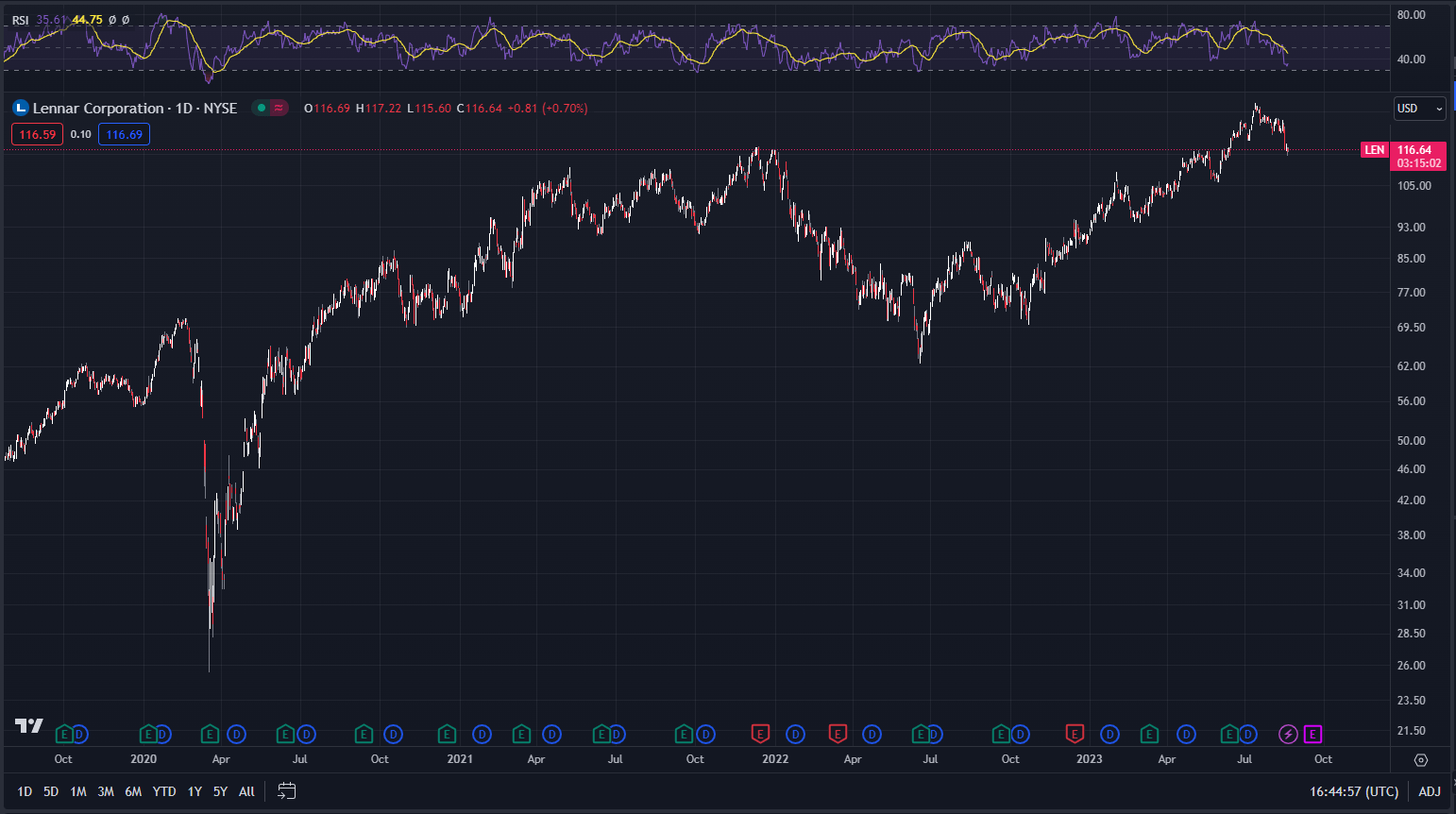The height and width of the screenshot is (814, 1456).
Task: Select the 3M time range
Action: click(106, 791)
